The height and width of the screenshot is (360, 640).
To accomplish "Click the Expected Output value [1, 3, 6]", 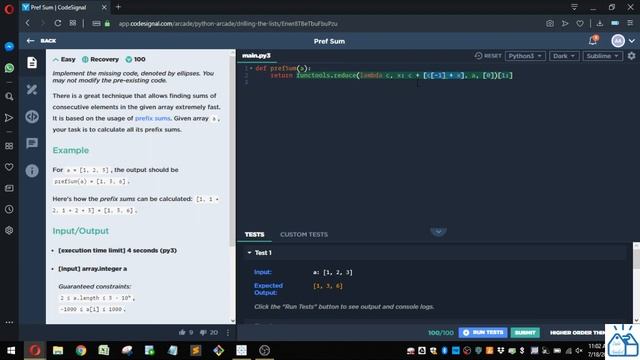I will coord(328,286).
